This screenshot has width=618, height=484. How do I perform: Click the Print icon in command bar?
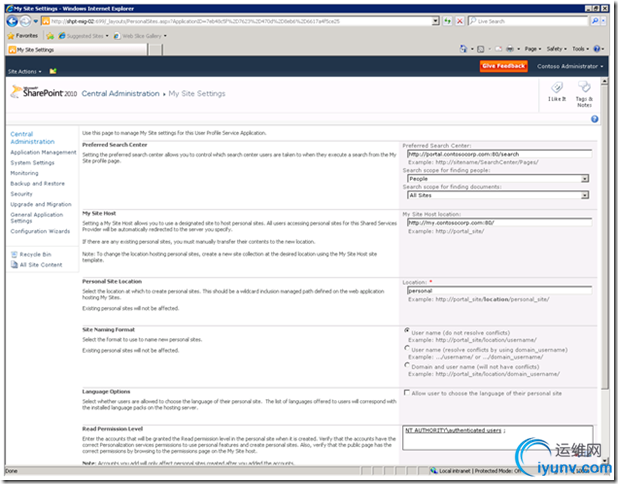click(x=510, y=49)
